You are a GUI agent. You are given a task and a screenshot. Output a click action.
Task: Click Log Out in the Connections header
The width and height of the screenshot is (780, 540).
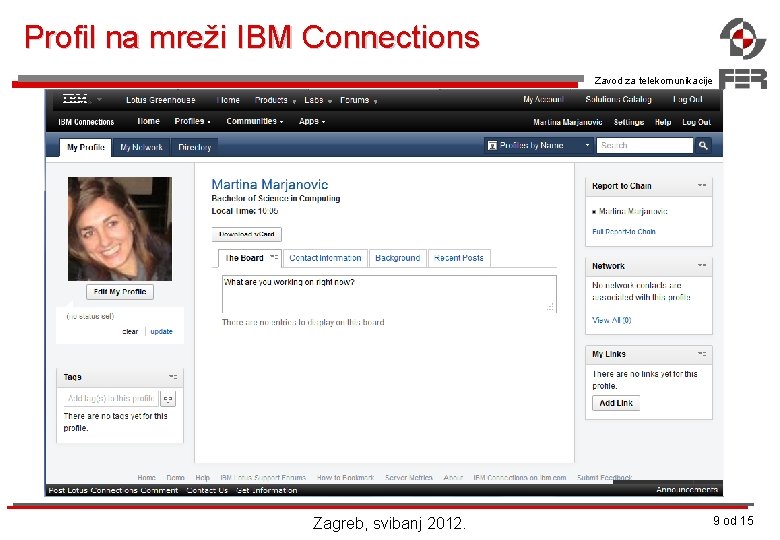696,122
